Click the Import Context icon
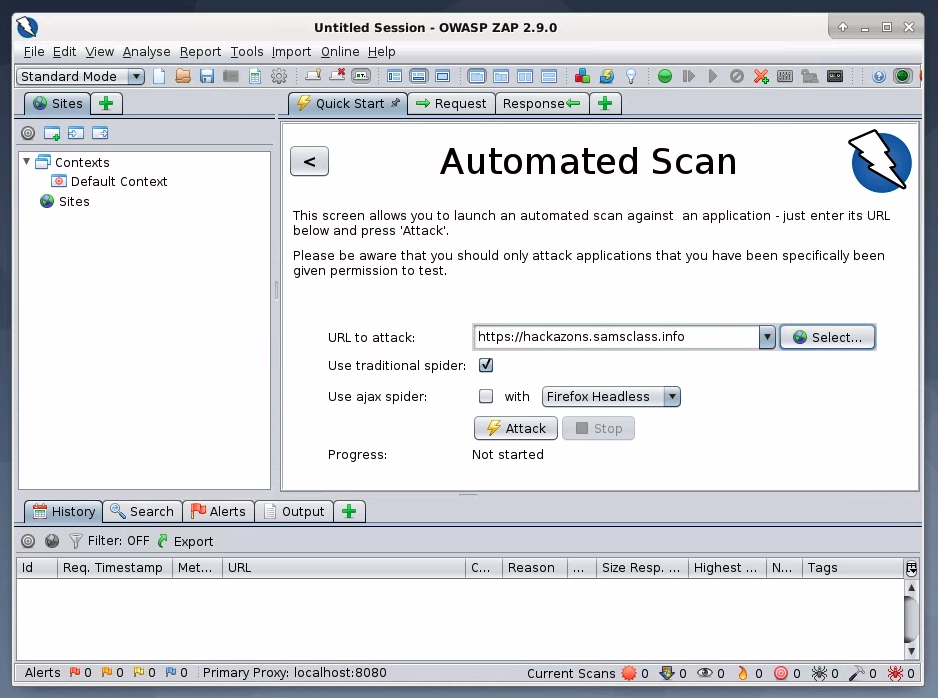 76,133
